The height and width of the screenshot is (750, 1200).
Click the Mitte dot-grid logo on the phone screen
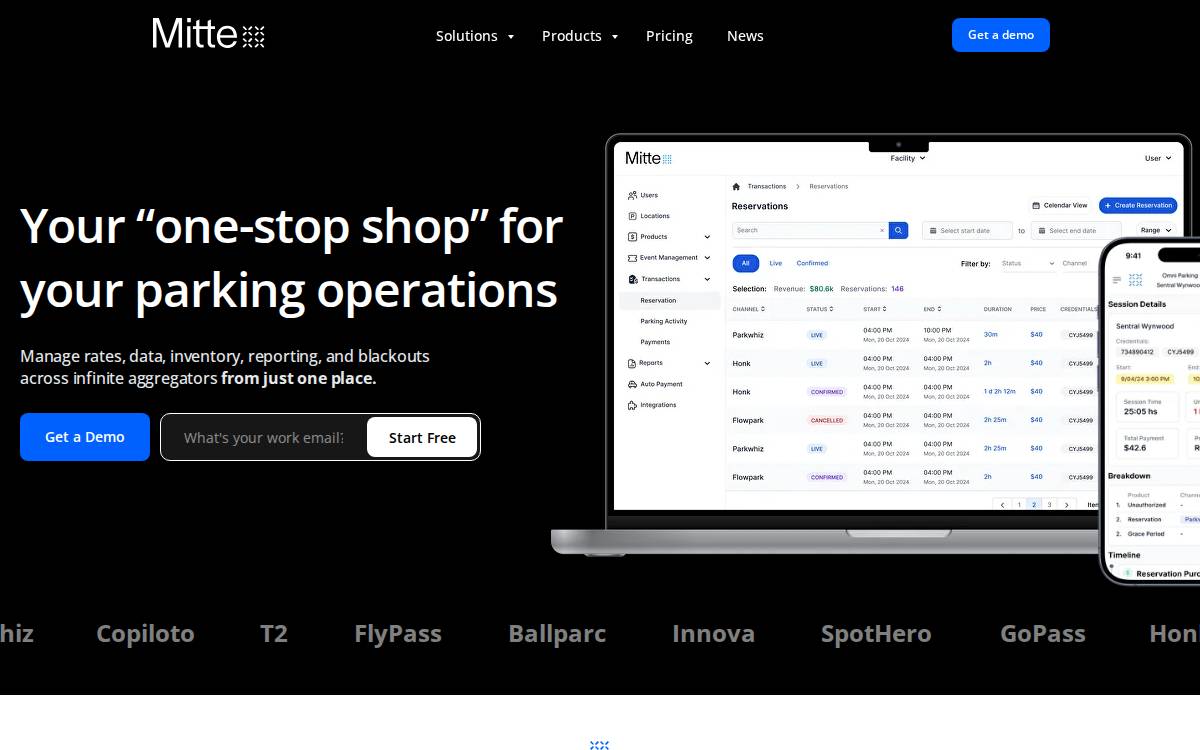point(1136,279)
